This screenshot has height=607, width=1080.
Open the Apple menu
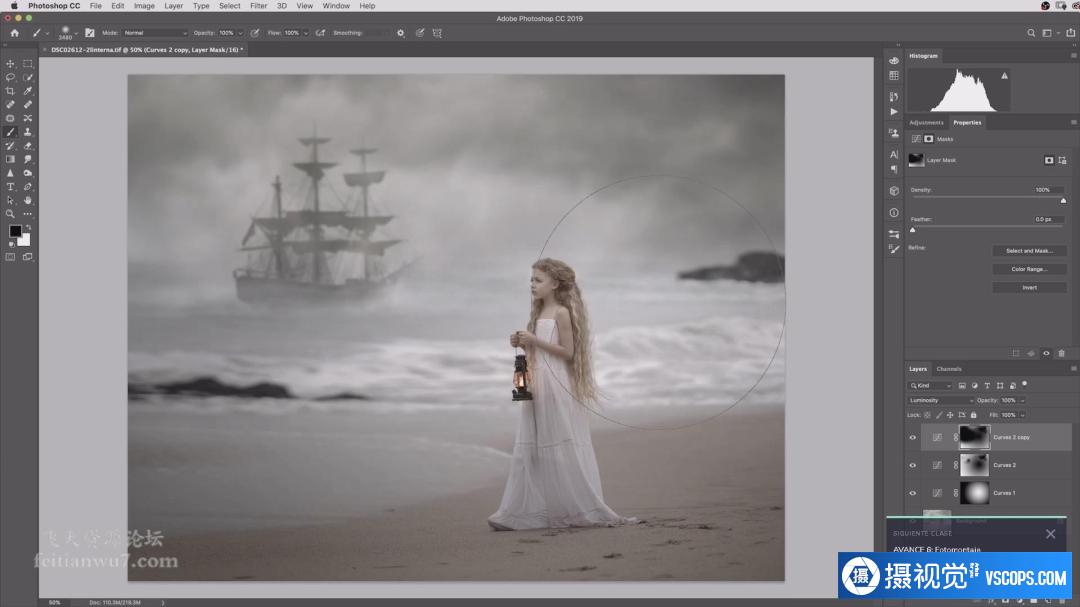13,6
